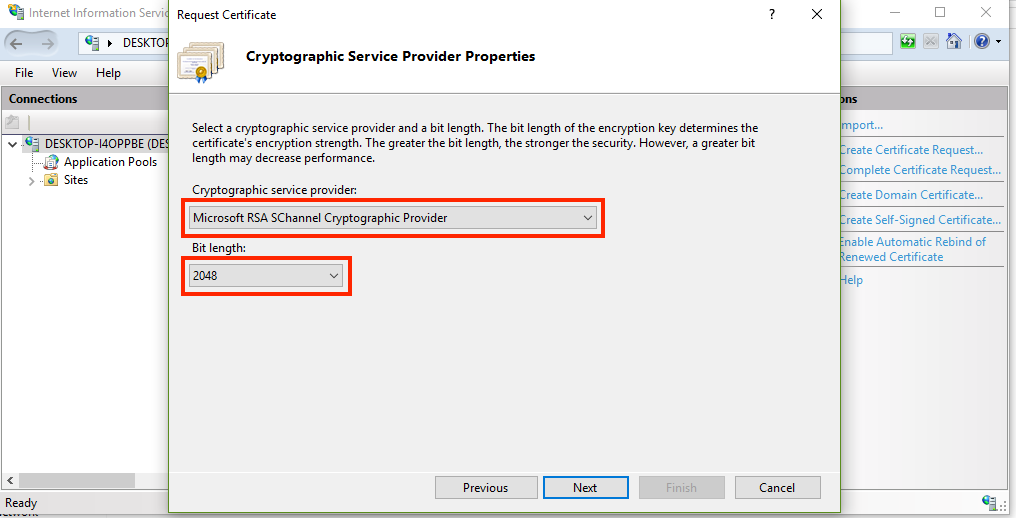This screenshot has height=518, width=1016.
Task: Click the Previous button
Action: pos(485,488)
